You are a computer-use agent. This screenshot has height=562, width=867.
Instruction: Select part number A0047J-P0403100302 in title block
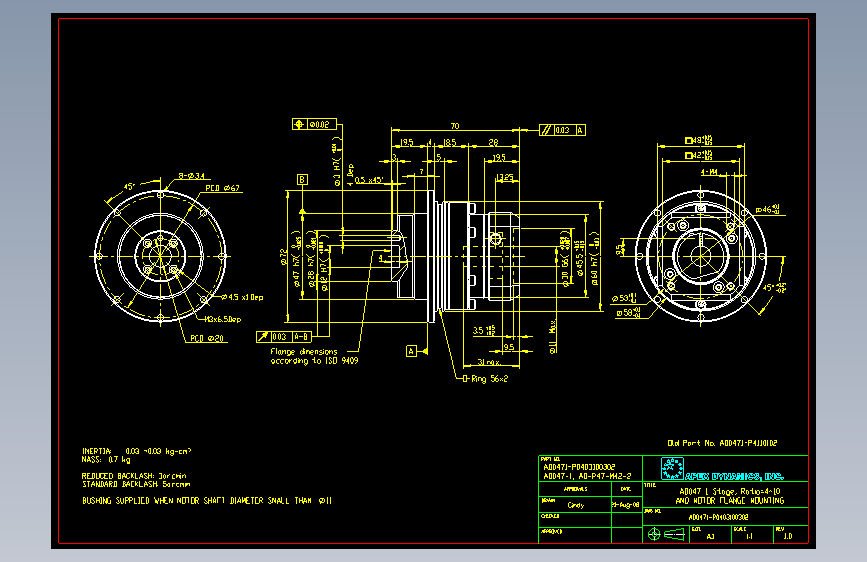tap(579, 467)
